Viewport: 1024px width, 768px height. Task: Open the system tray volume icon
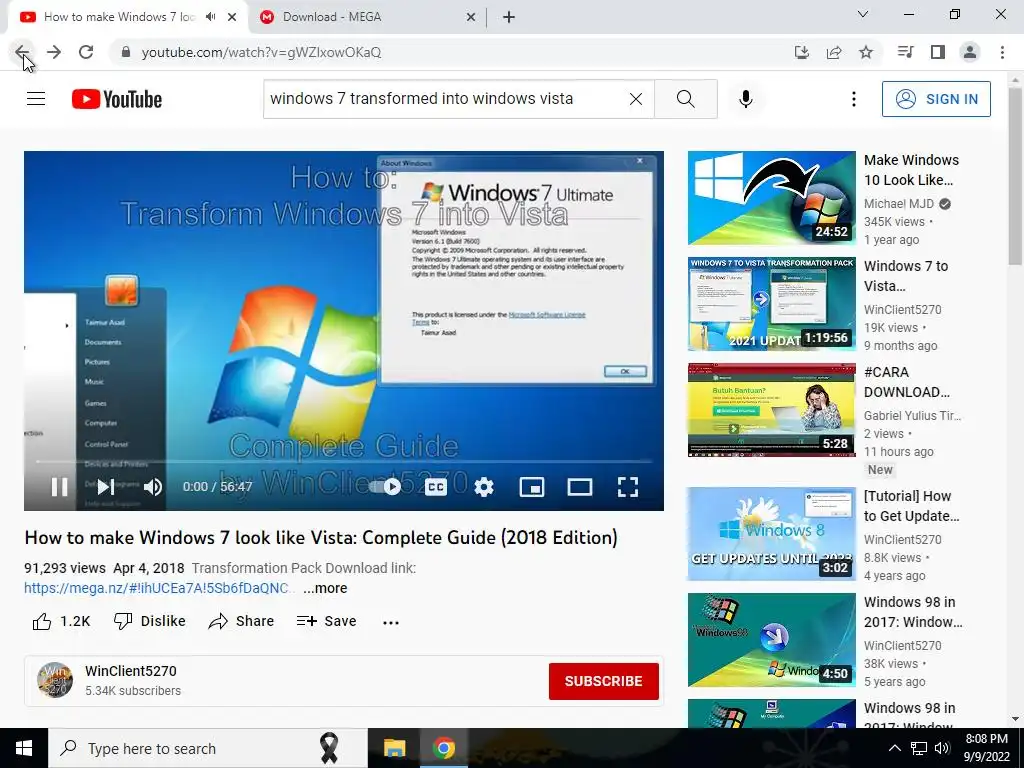(x=942, y=748)
